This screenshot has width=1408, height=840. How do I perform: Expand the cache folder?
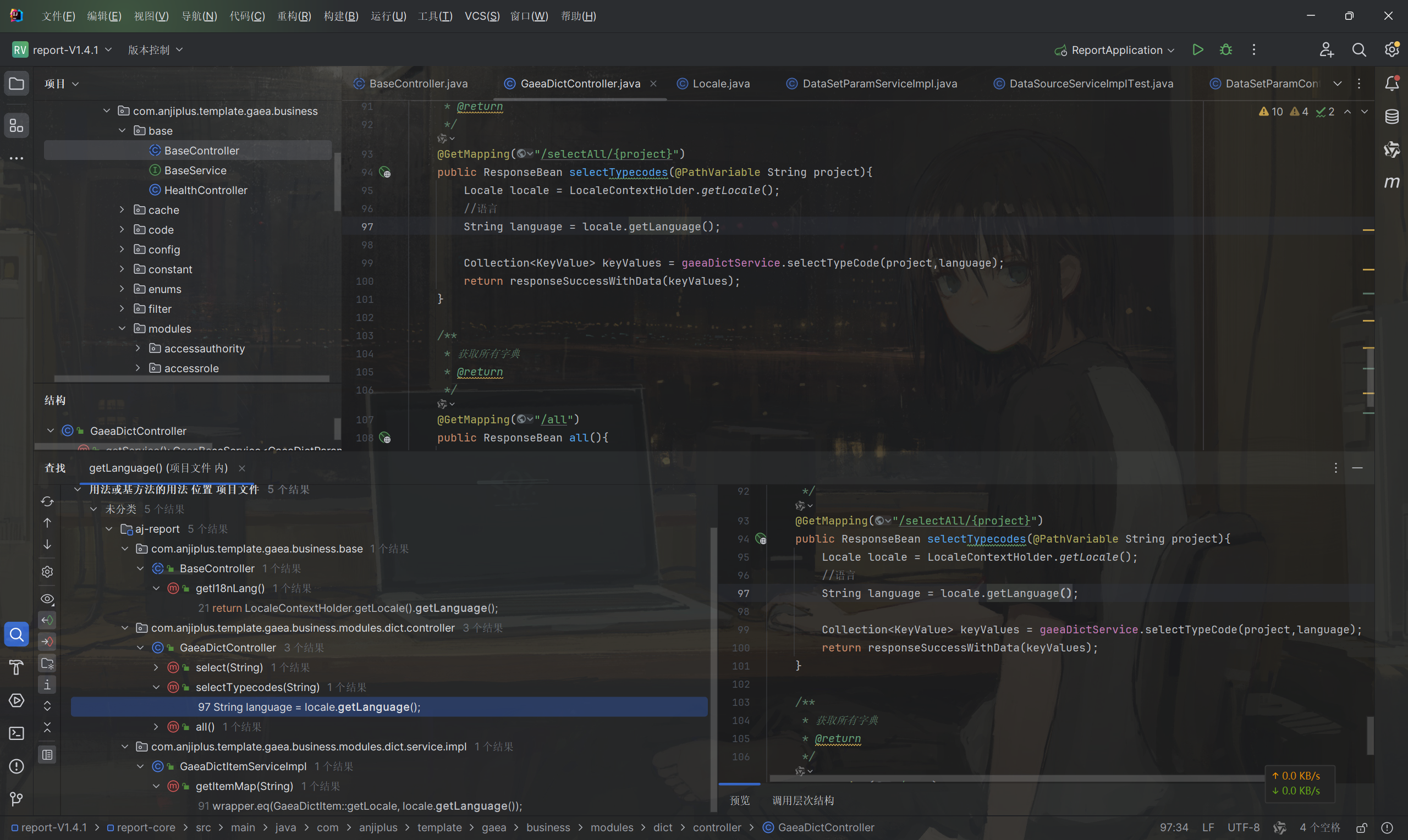point(122,210)
